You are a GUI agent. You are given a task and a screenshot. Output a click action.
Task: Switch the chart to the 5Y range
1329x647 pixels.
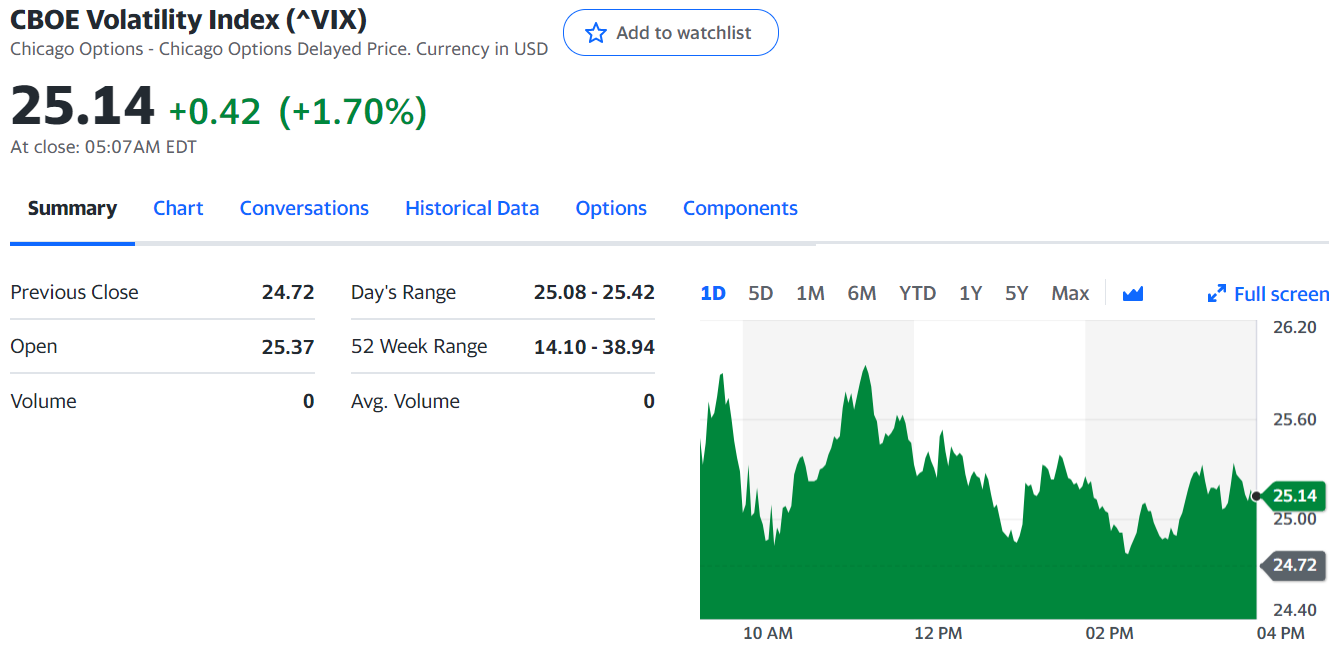coord(1017,293)
